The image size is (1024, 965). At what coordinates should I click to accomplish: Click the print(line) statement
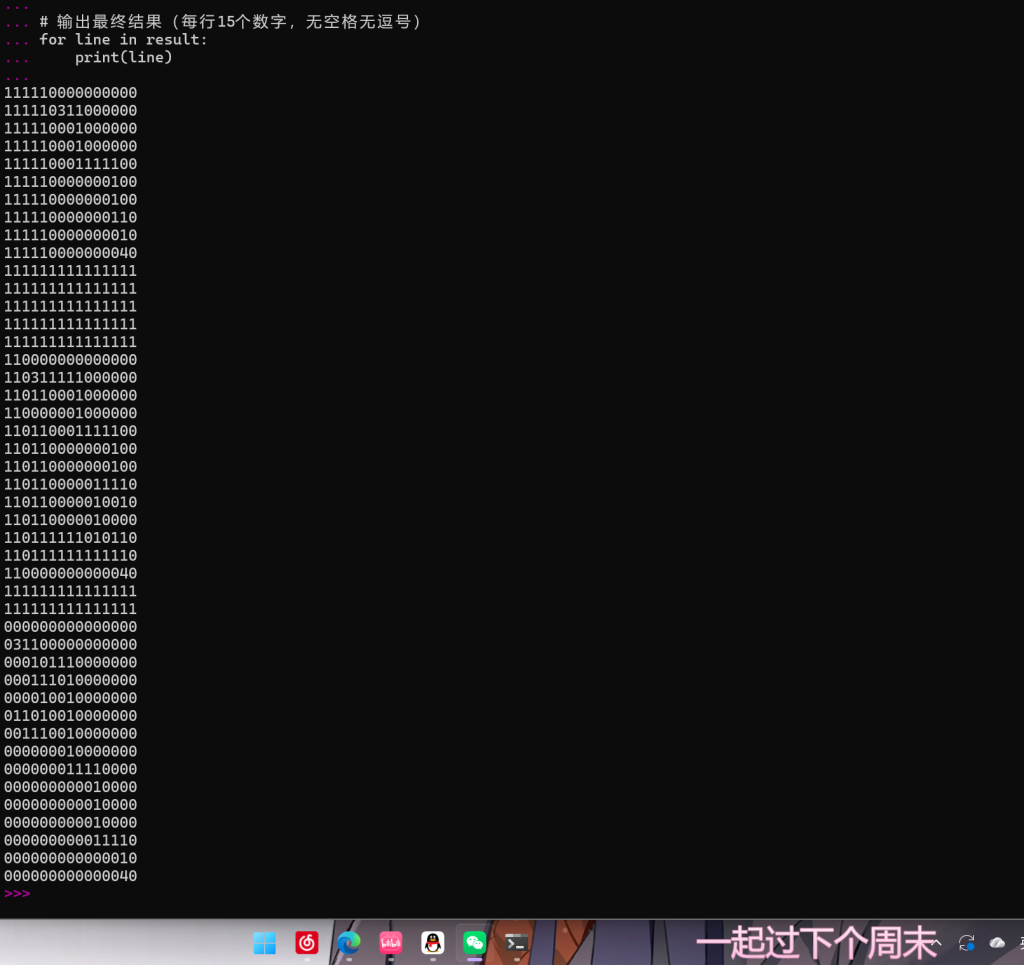123,58
